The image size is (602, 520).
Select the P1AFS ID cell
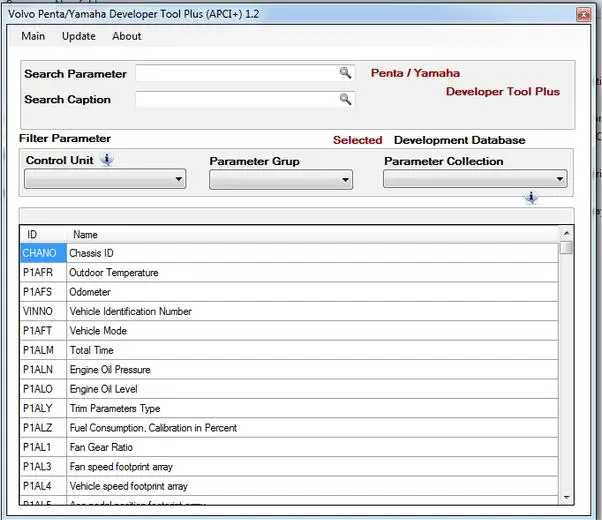[x=43, y=292]
